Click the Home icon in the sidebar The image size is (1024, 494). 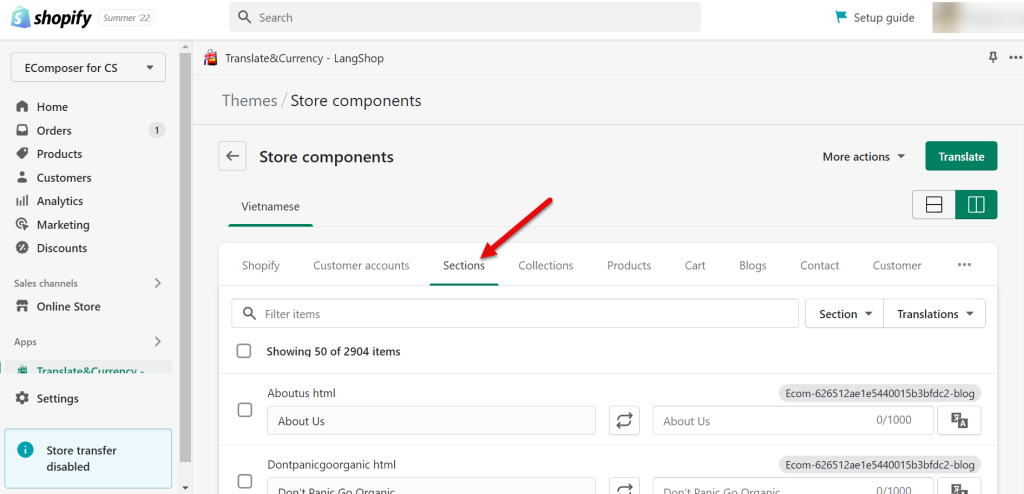coord(22,107)
